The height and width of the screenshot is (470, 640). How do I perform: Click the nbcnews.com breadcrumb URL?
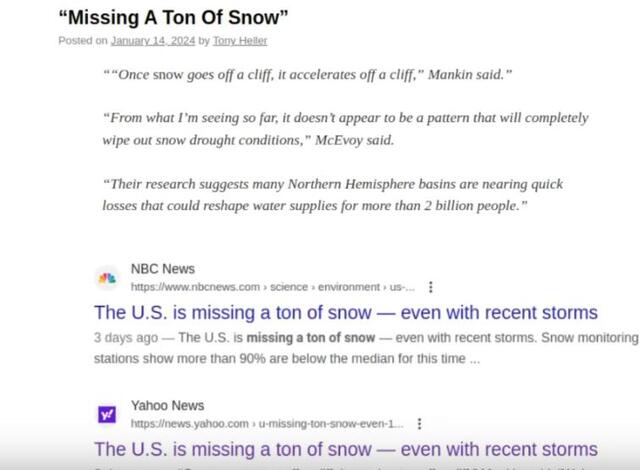coord(272,287)
